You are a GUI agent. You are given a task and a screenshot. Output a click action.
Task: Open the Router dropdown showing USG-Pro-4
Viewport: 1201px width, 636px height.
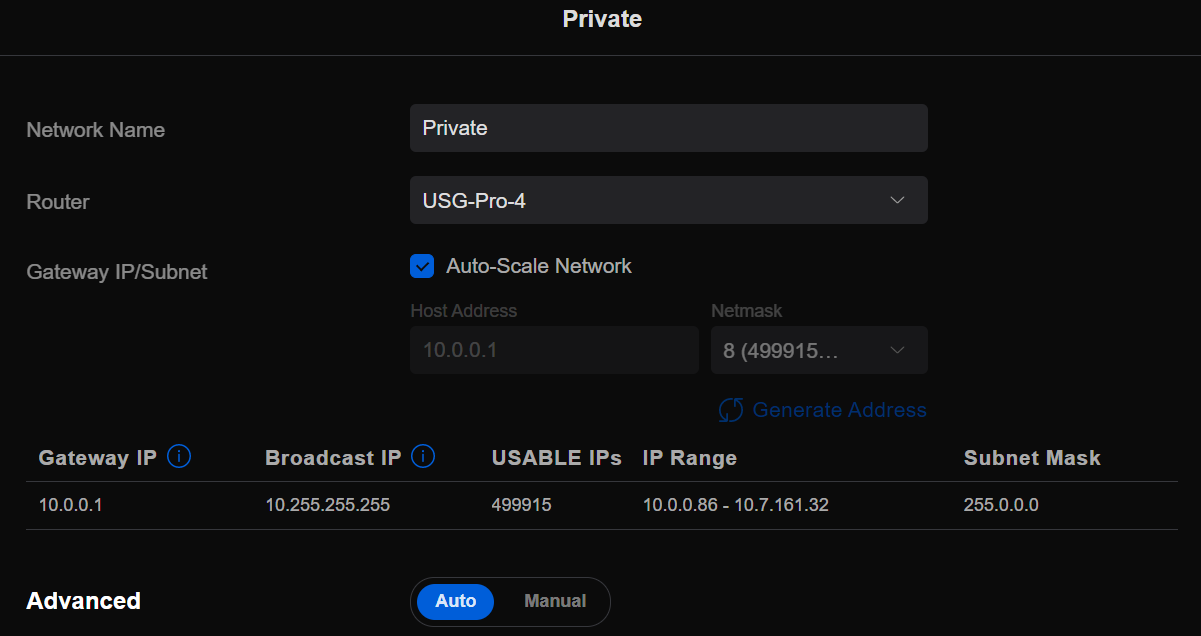click(x=668, y=201)
